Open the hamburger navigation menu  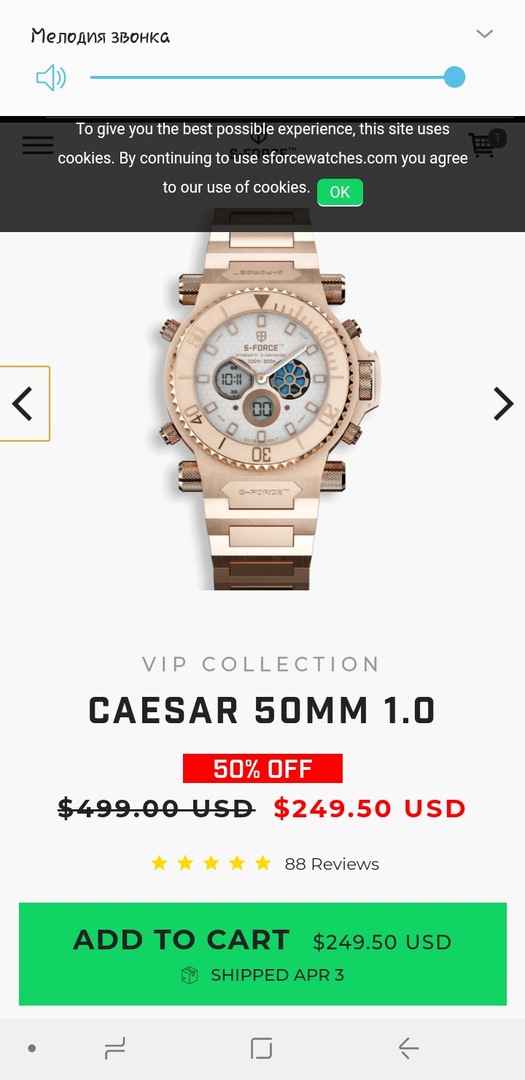pos(38,145)
